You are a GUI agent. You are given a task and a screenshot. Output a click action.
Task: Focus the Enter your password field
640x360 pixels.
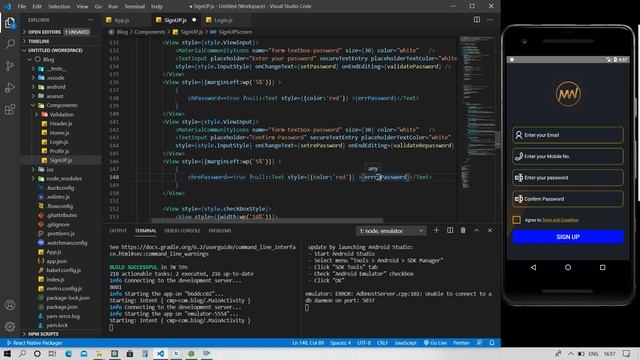[x=568, y=178]
